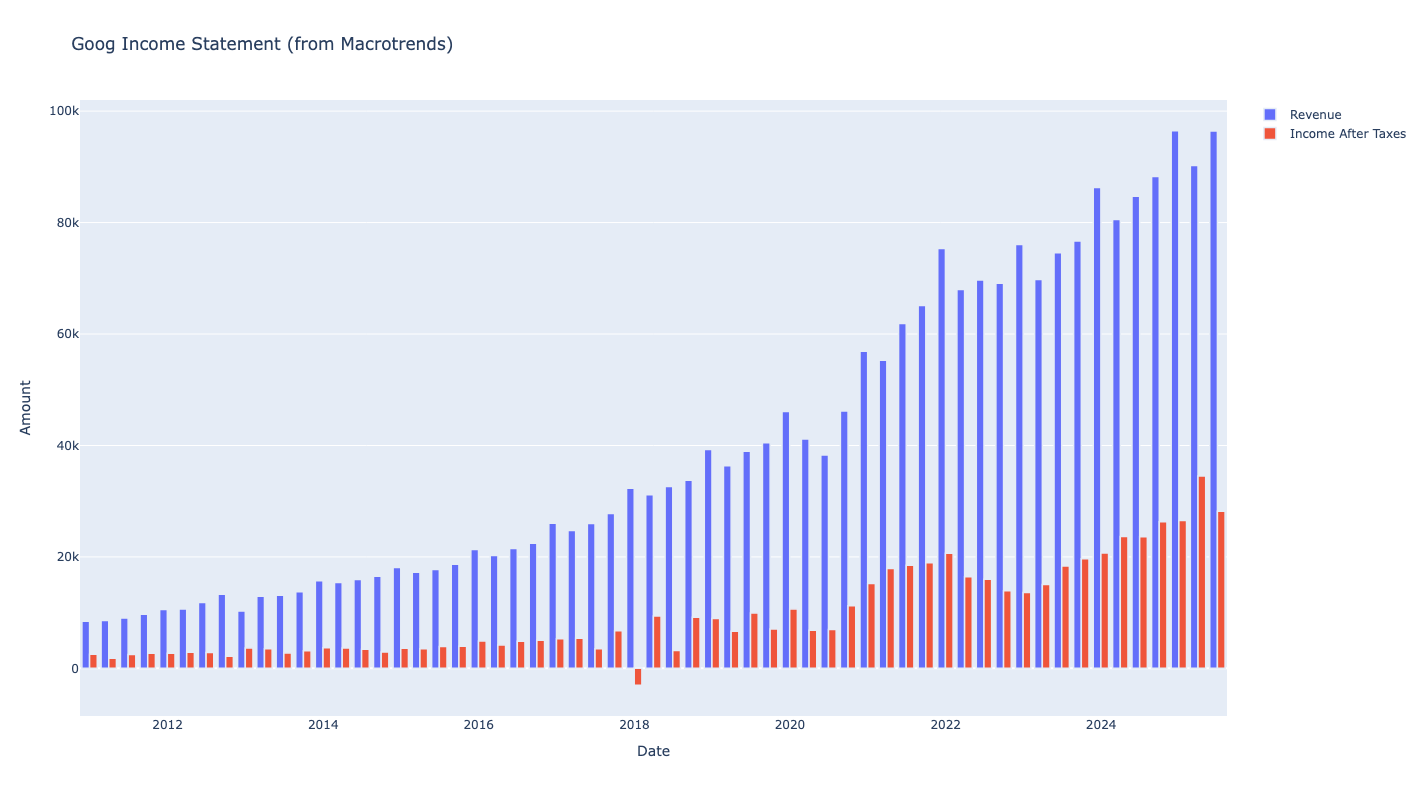Click the first blue Revenue bar on left
This screenshot has height=796, width=1424.
(x=86, y=645)
